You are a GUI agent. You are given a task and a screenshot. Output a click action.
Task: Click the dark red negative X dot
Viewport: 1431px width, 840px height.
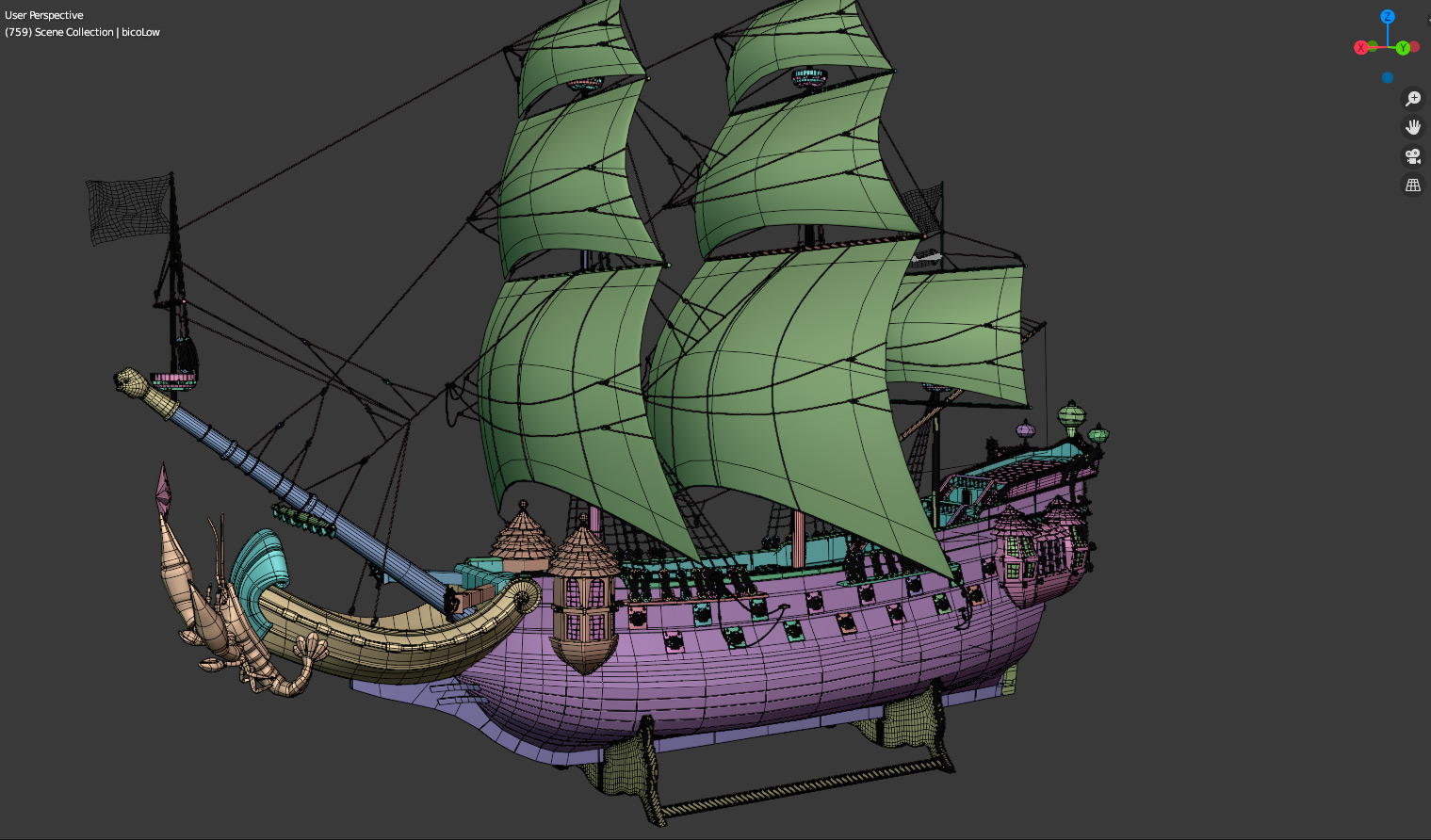point(1415,46)
